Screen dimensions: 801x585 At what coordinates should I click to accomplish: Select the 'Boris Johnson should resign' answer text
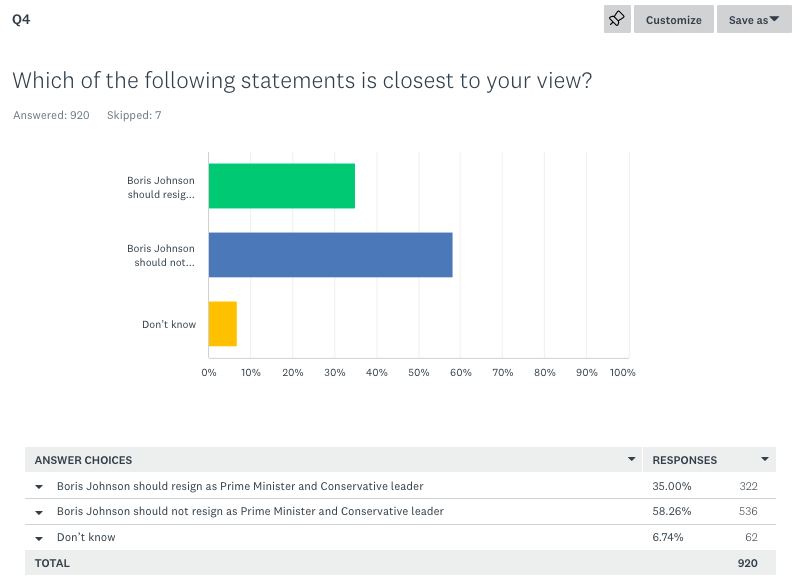click(x=240, y=486)
